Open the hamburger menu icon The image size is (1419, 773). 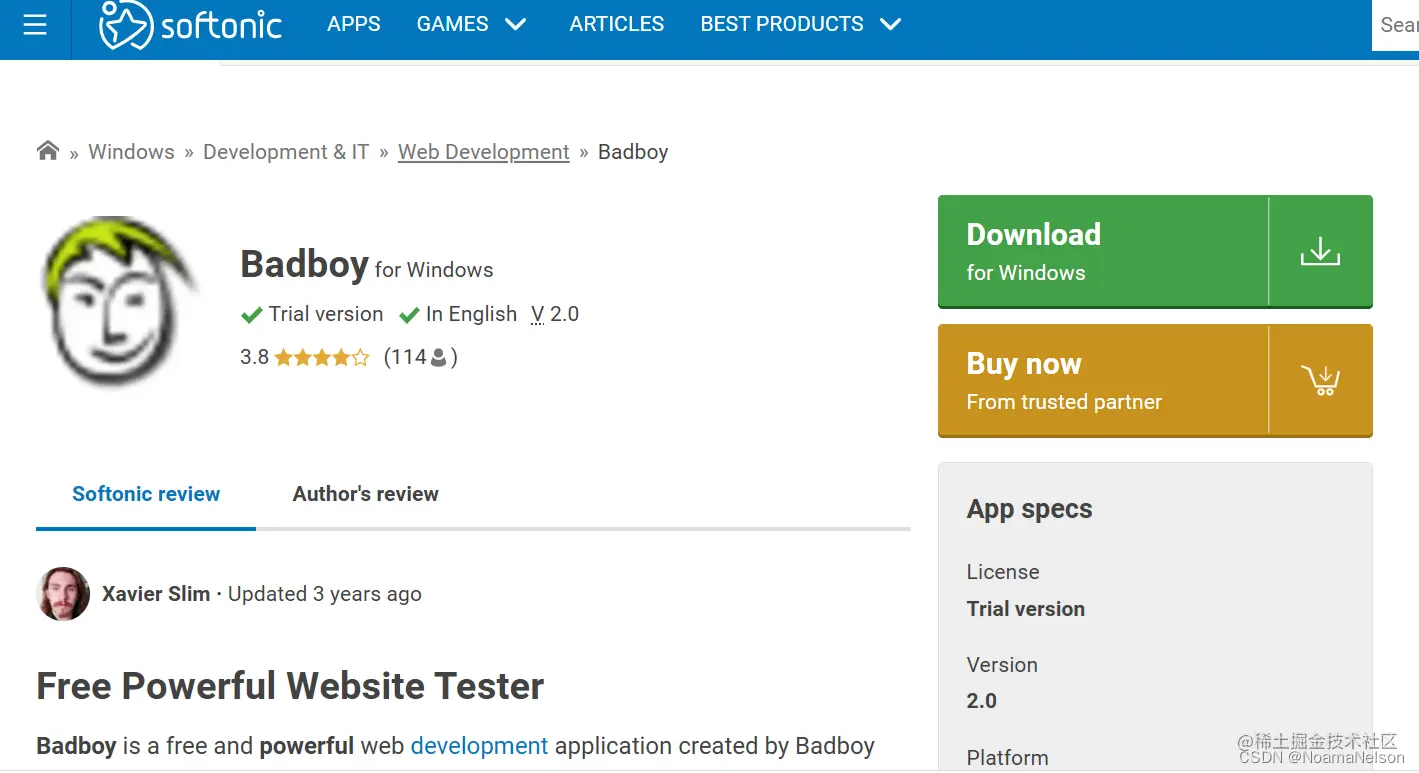[35, 26]
